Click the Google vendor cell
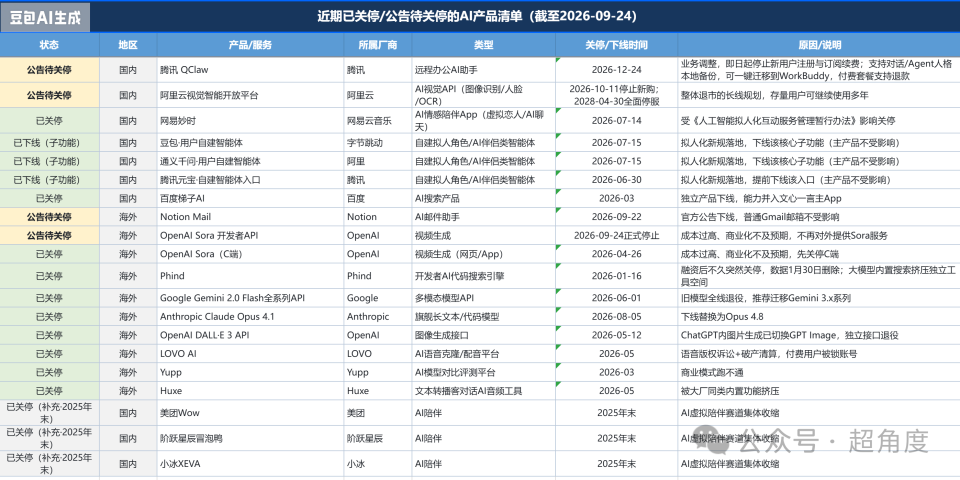Screen dimensions: 960x480 [378, 298]
